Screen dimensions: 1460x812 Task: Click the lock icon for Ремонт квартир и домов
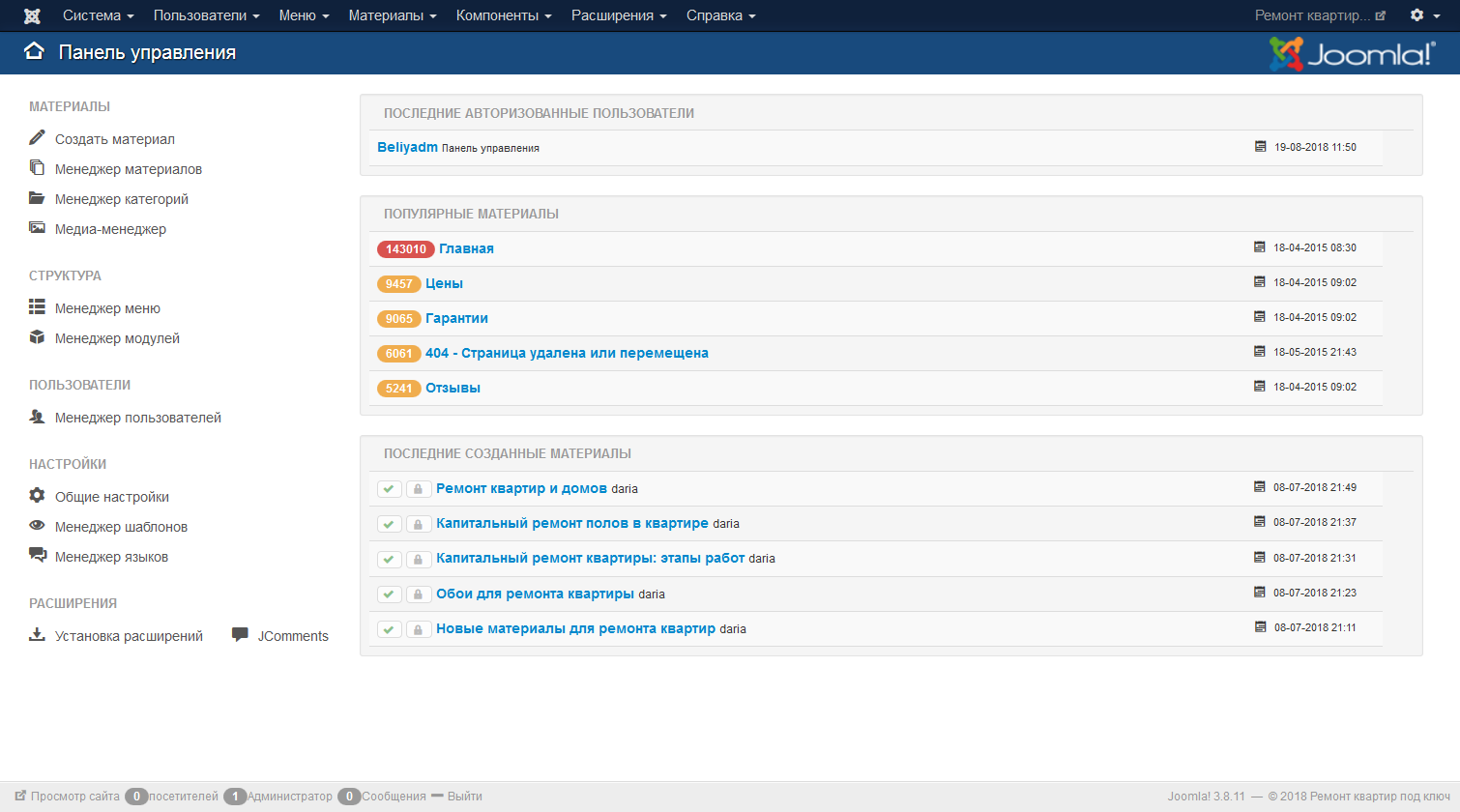click(418, 489)
